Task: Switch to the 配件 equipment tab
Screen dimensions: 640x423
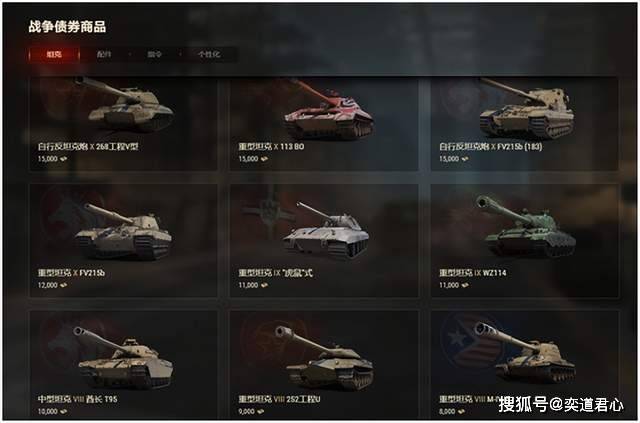Action: click(x=104, y=54)
